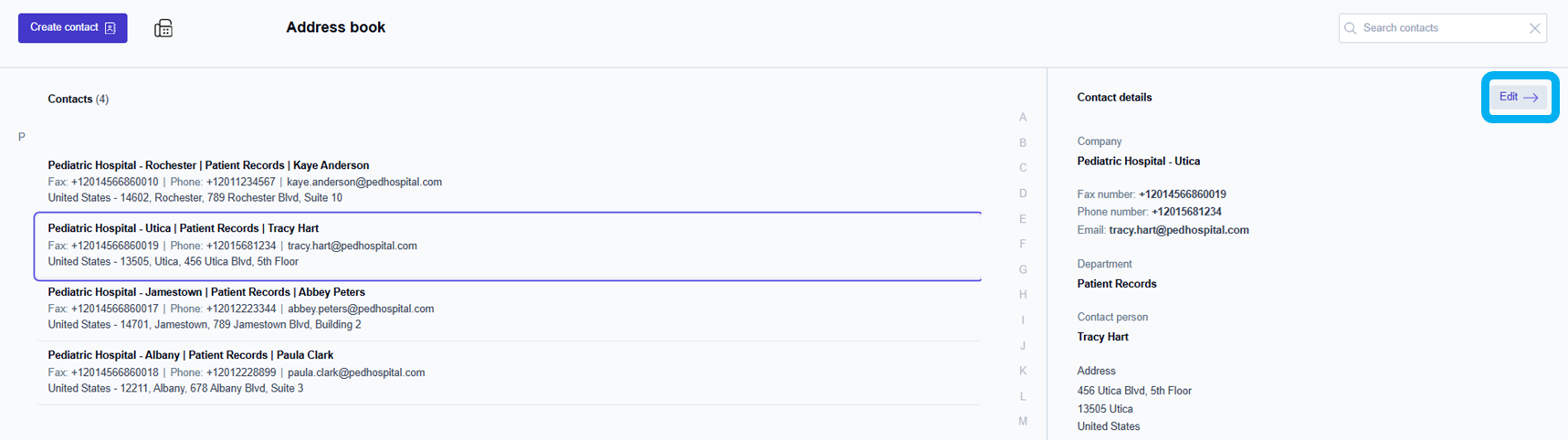The width and height of the screenshot is (1568, 440).
Task: Jump to letter H in index
Action: pos(1023,295)
